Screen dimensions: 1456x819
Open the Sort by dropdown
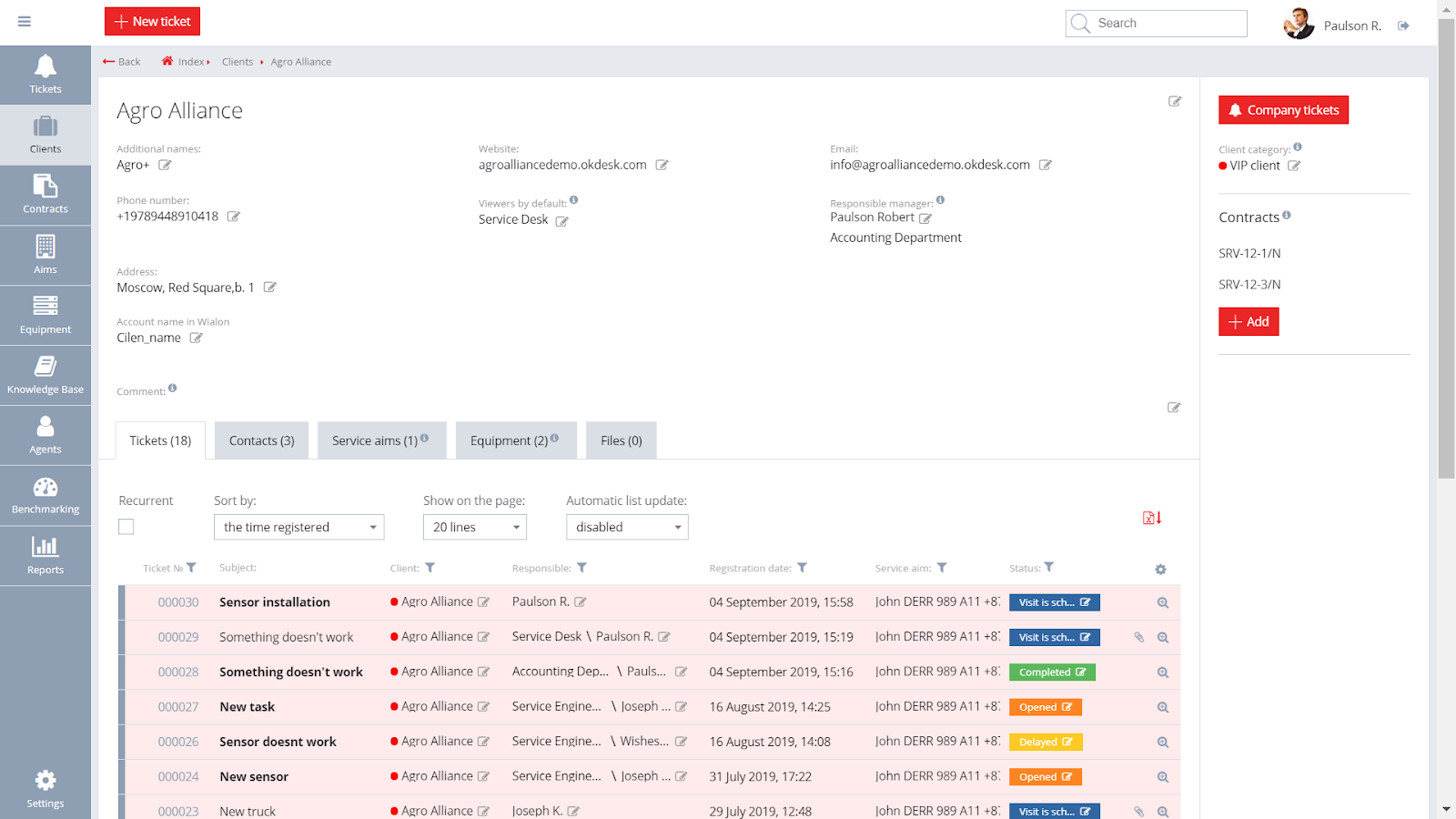click(x=298, y=526)
